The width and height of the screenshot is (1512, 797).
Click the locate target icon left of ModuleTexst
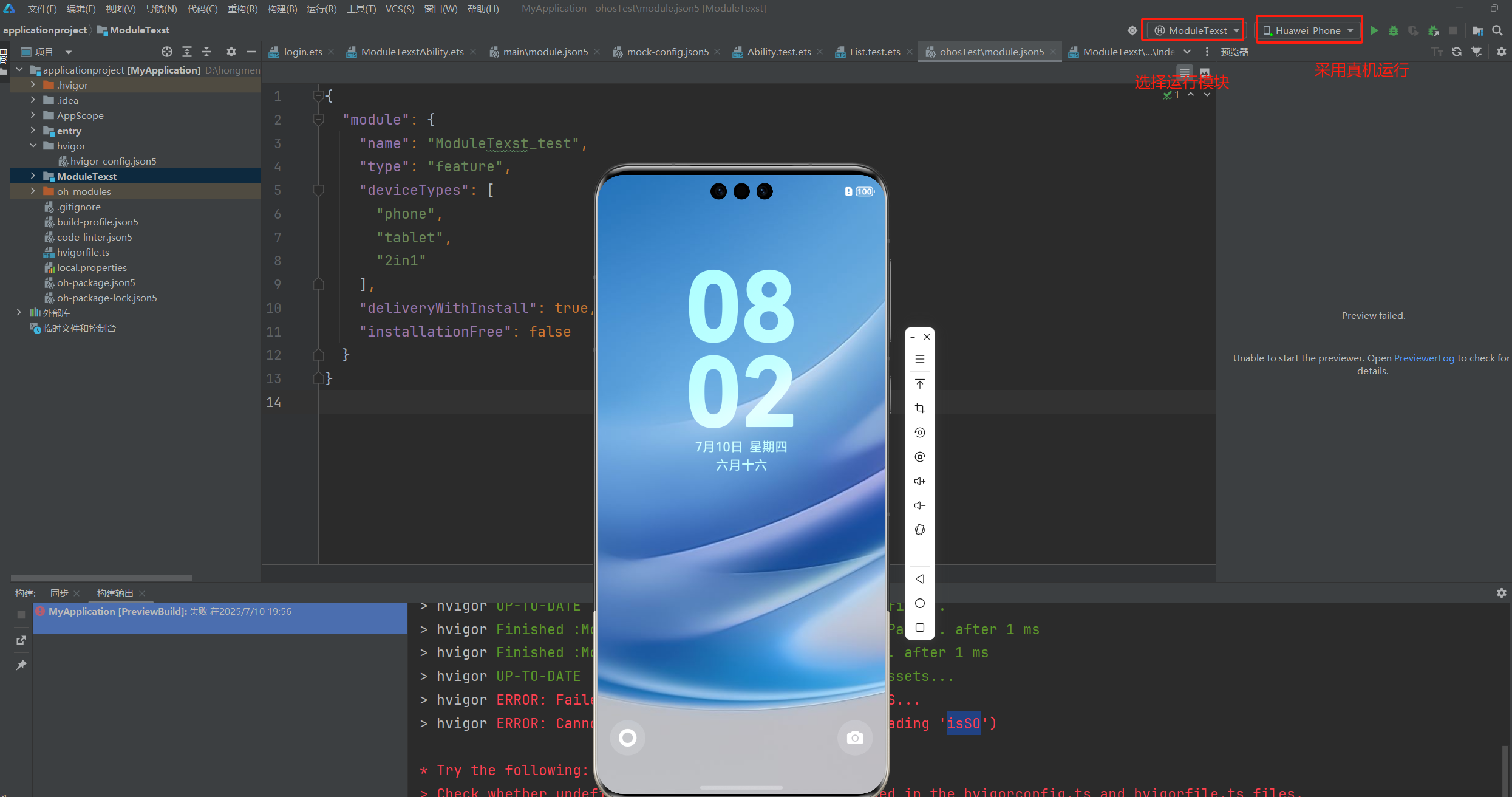(x=1132, y=30)
